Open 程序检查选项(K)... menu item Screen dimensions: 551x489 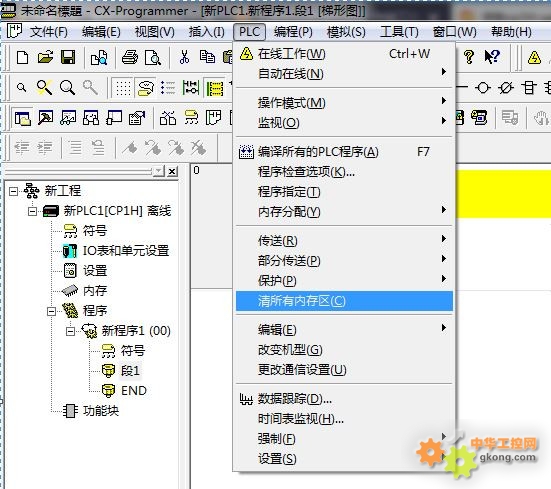[344, 172]
